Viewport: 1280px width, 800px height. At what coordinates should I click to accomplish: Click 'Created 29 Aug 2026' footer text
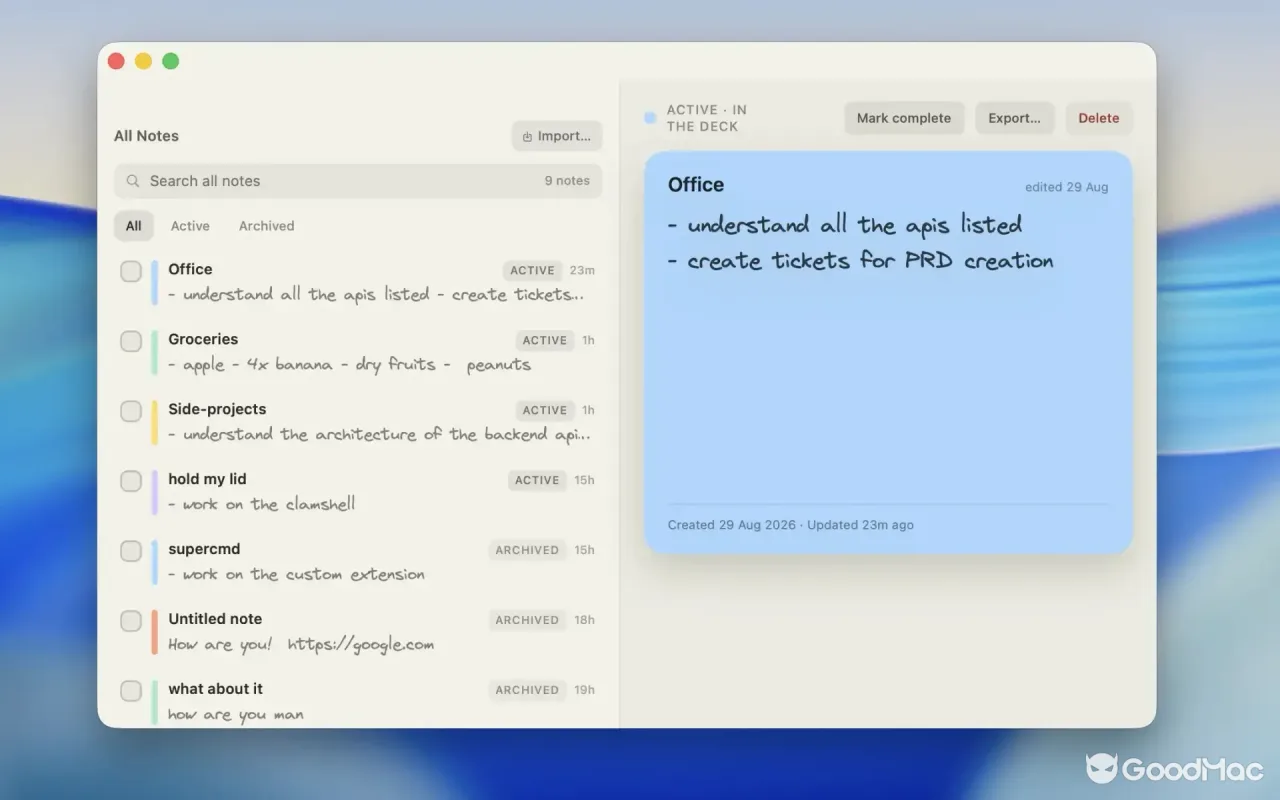pos(732,525)
